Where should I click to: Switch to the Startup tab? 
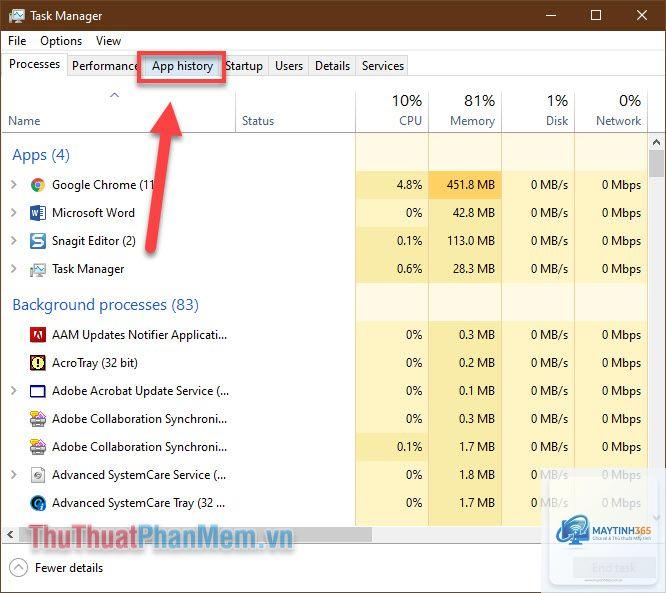(x=244, y=66)
